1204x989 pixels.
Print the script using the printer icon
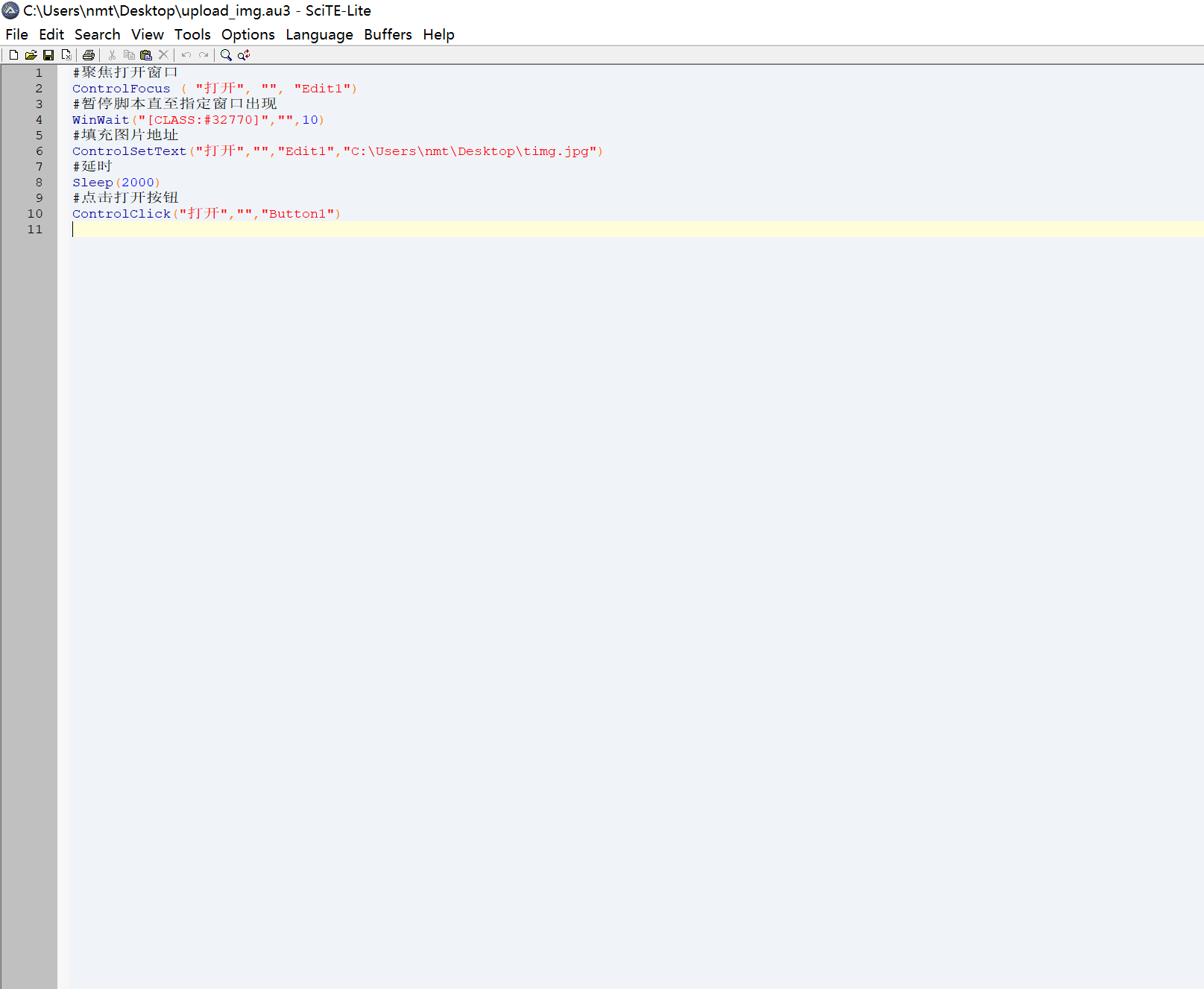tap(89, 55)
